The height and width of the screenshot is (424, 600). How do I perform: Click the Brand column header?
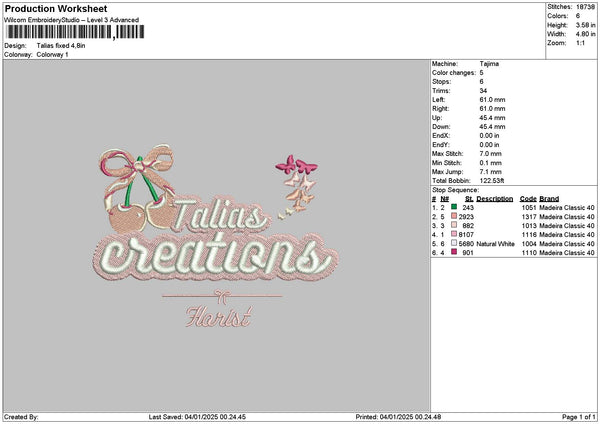(x=550, y=199)
